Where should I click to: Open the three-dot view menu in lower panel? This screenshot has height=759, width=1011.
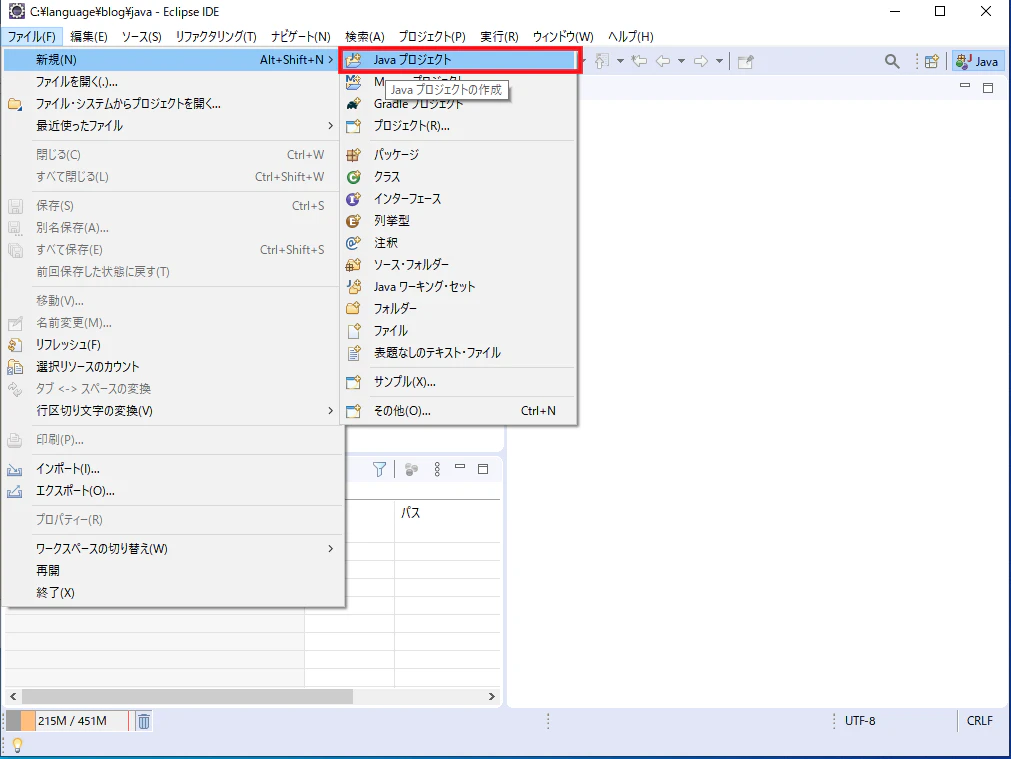click(437, 469)
